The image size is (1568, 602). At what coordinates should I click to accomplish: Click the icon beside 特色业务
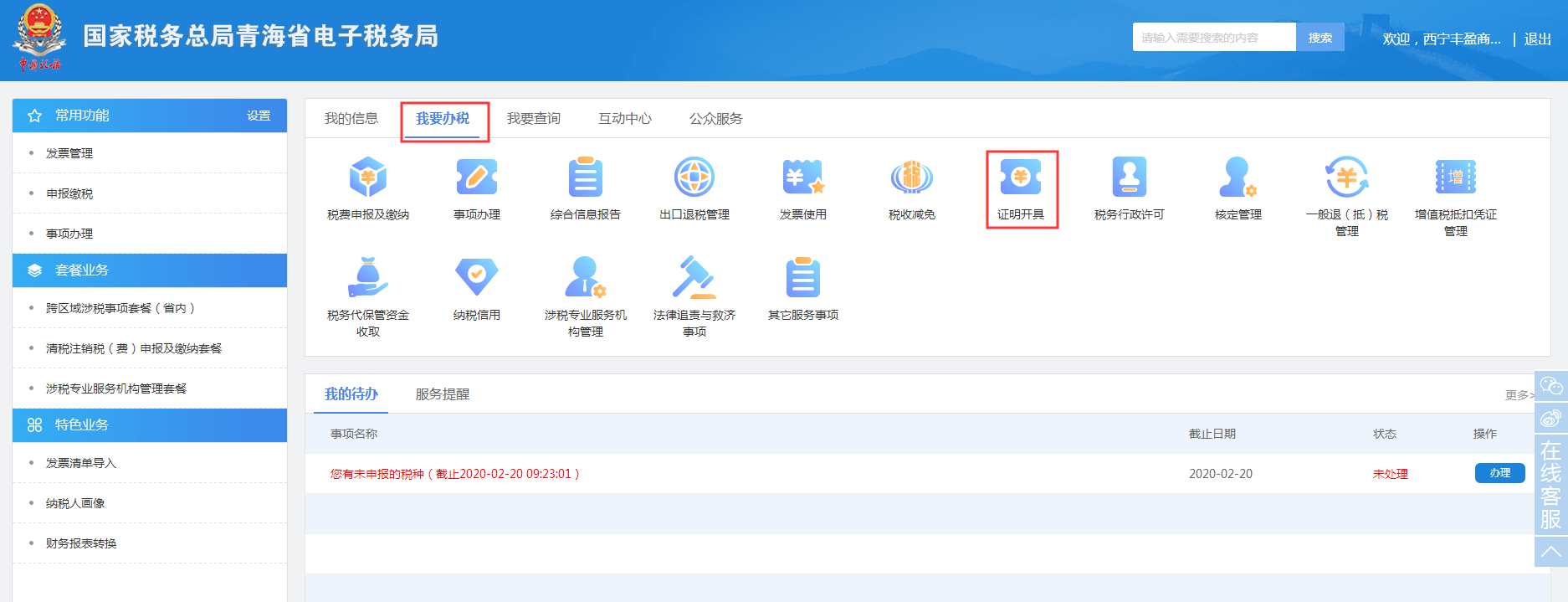pyautogui.click(x=34, y=425)
